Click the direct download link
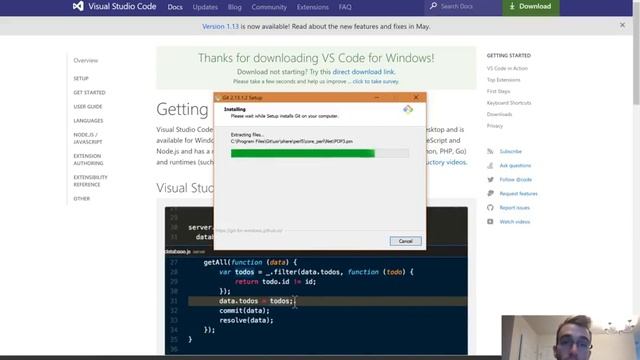The width and height of the screenshot is (640, 360). [363, 72]
